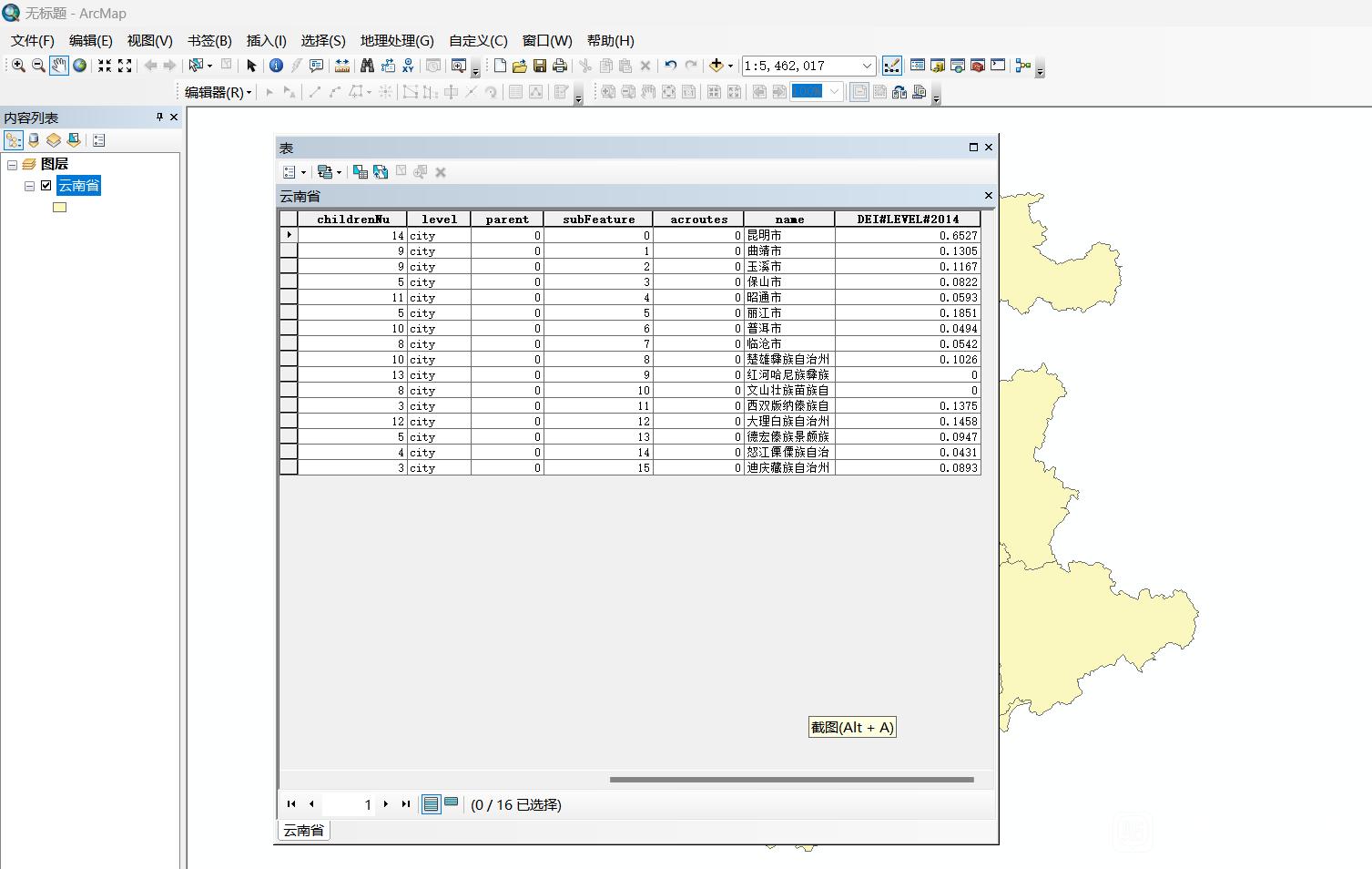Open the Search window icon

(x=958, y=66)
